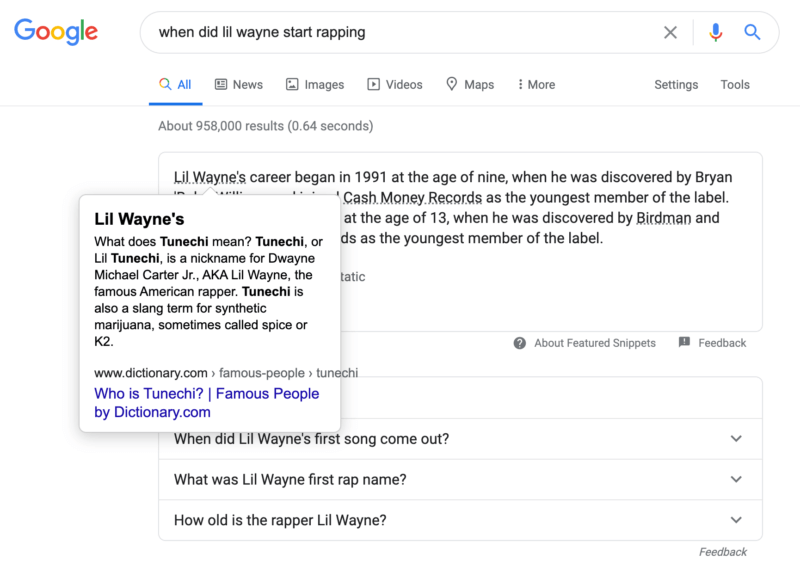Click inside the search input box
The height and width of the screenshot is (578, 800).
coord(400,32)
